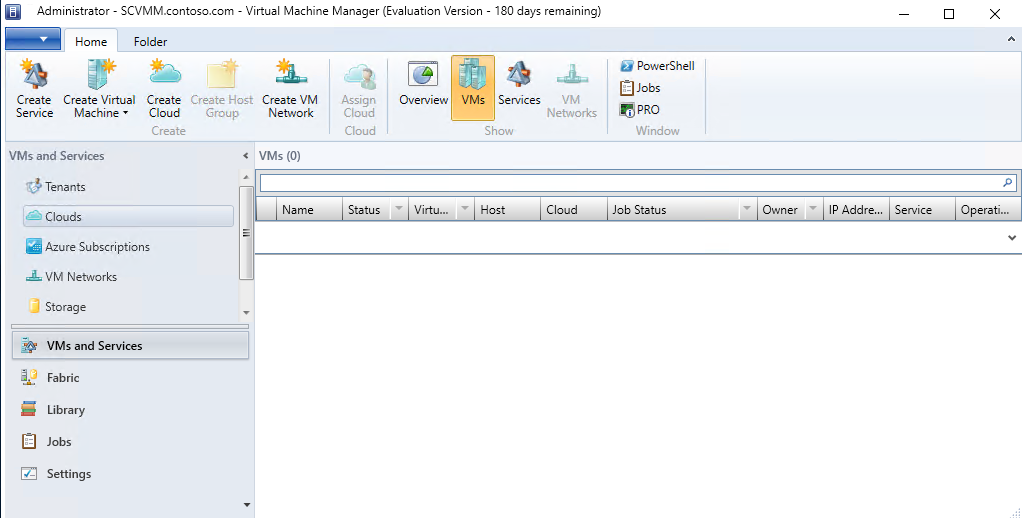Sort by the Service column header

(x=922, y=210)
